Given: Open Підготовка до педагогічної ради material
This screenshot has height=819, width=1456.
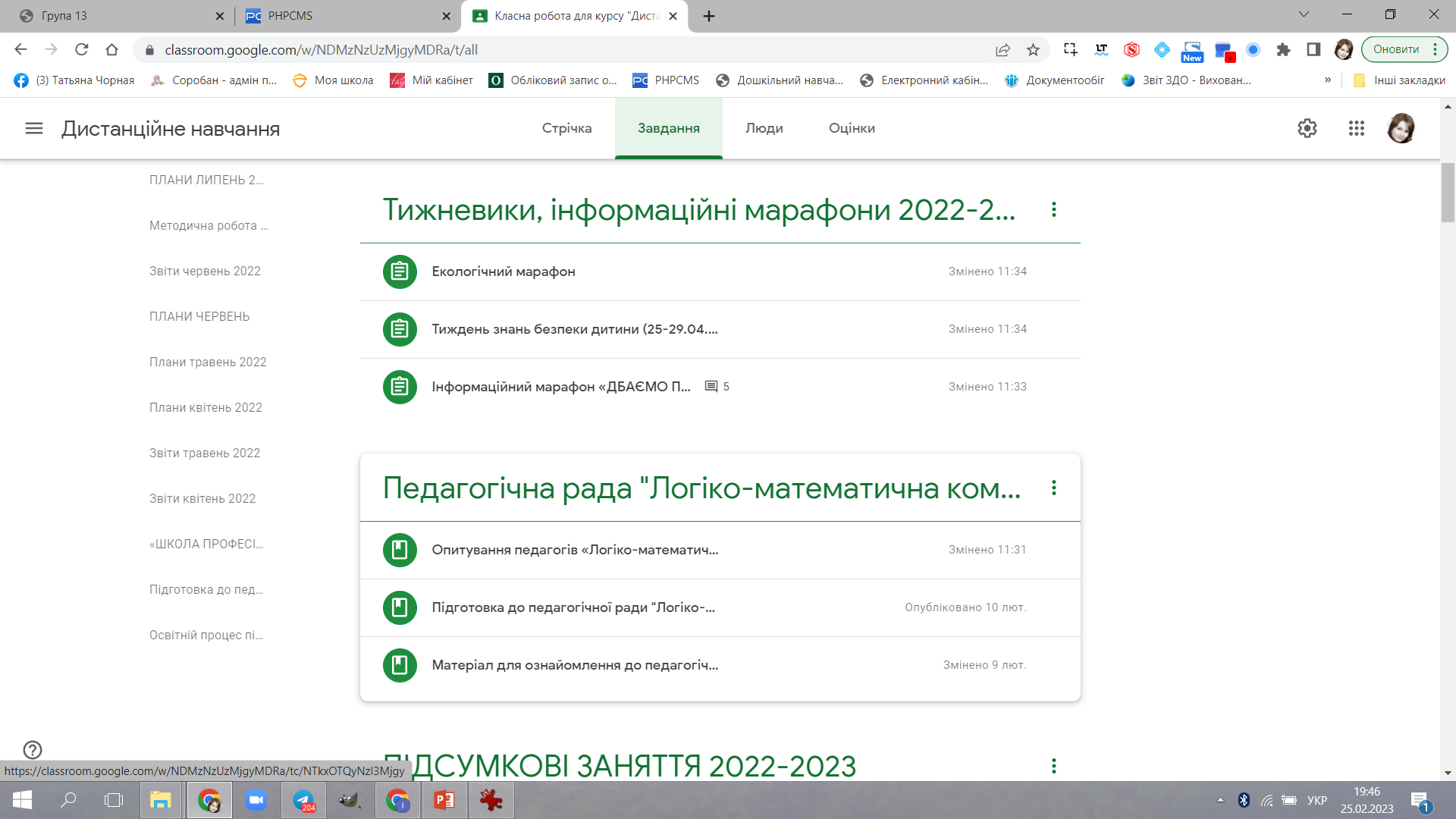Looking at the screenshot, I should pyautogui.click(x=573, y=607).
